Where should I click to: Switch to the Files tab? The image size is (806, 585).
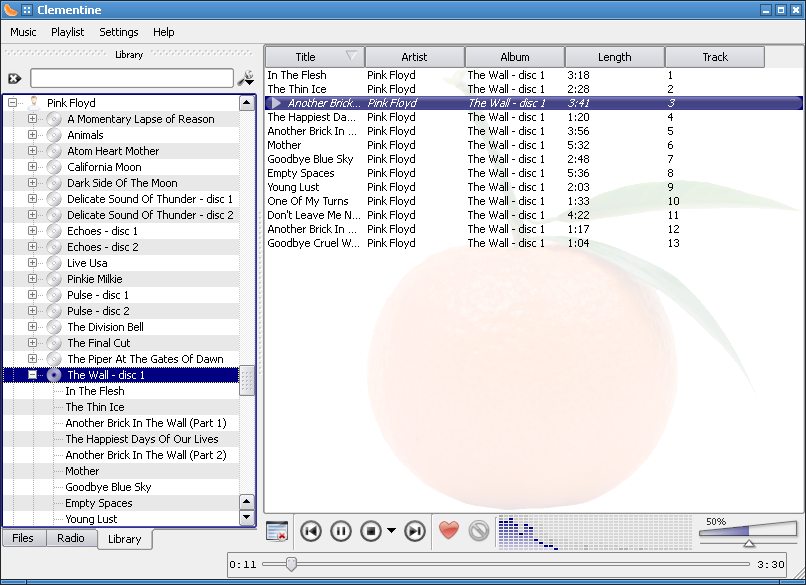tap(23, 538)
